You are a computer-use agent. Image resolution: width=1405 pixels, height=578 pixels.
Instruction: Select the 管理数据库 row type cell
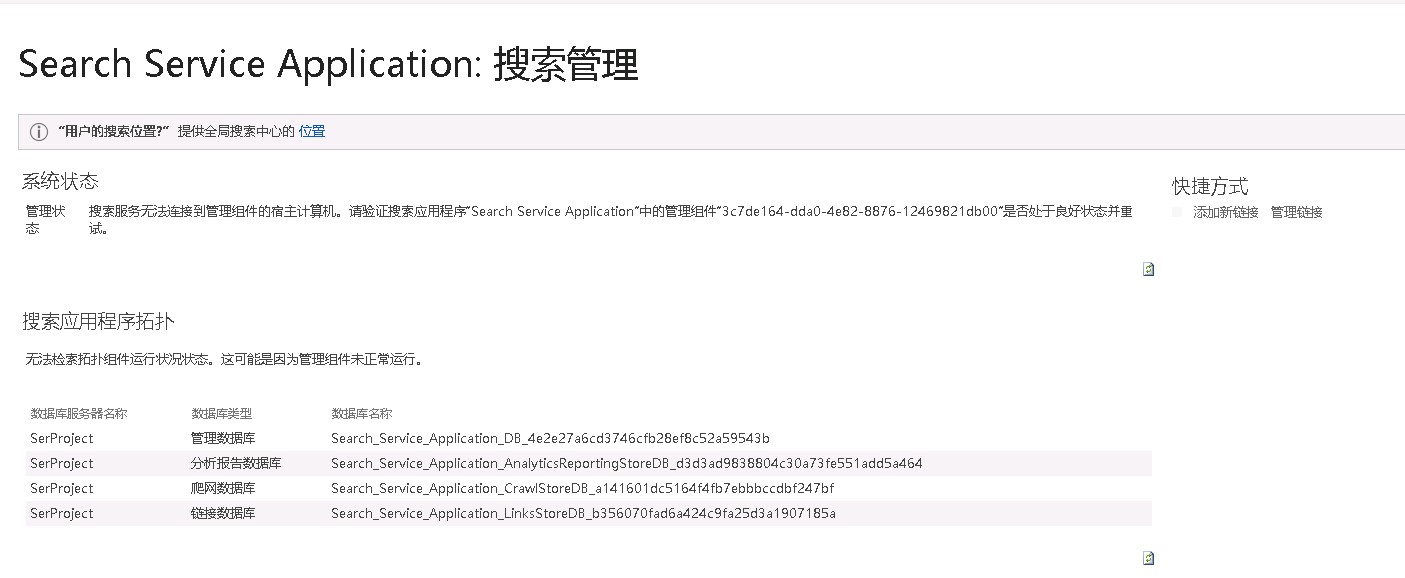(223, 438)
